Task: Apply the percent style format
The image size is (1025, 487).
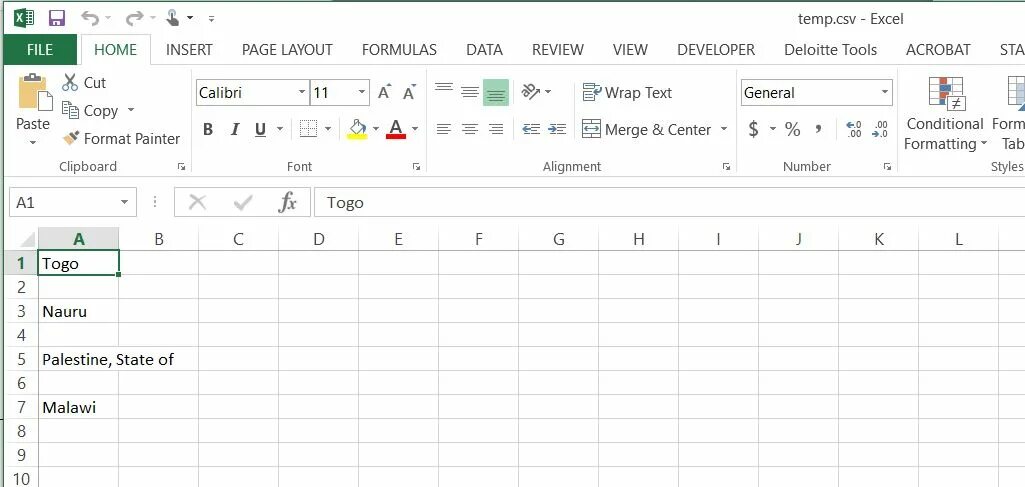Action: coord(792,129)
